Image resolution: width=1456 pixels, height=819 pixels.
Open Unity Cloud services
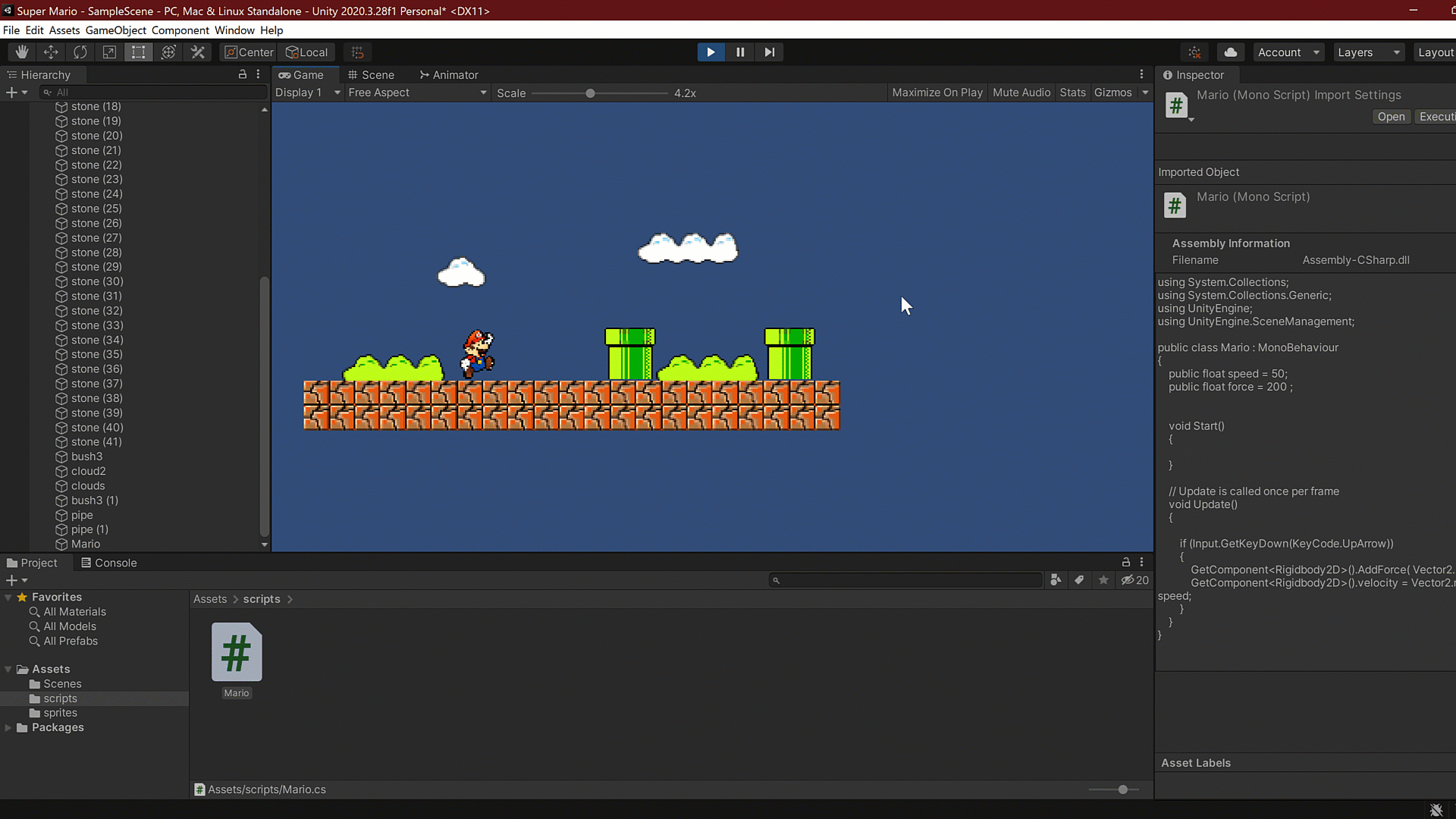[1230, 52]
